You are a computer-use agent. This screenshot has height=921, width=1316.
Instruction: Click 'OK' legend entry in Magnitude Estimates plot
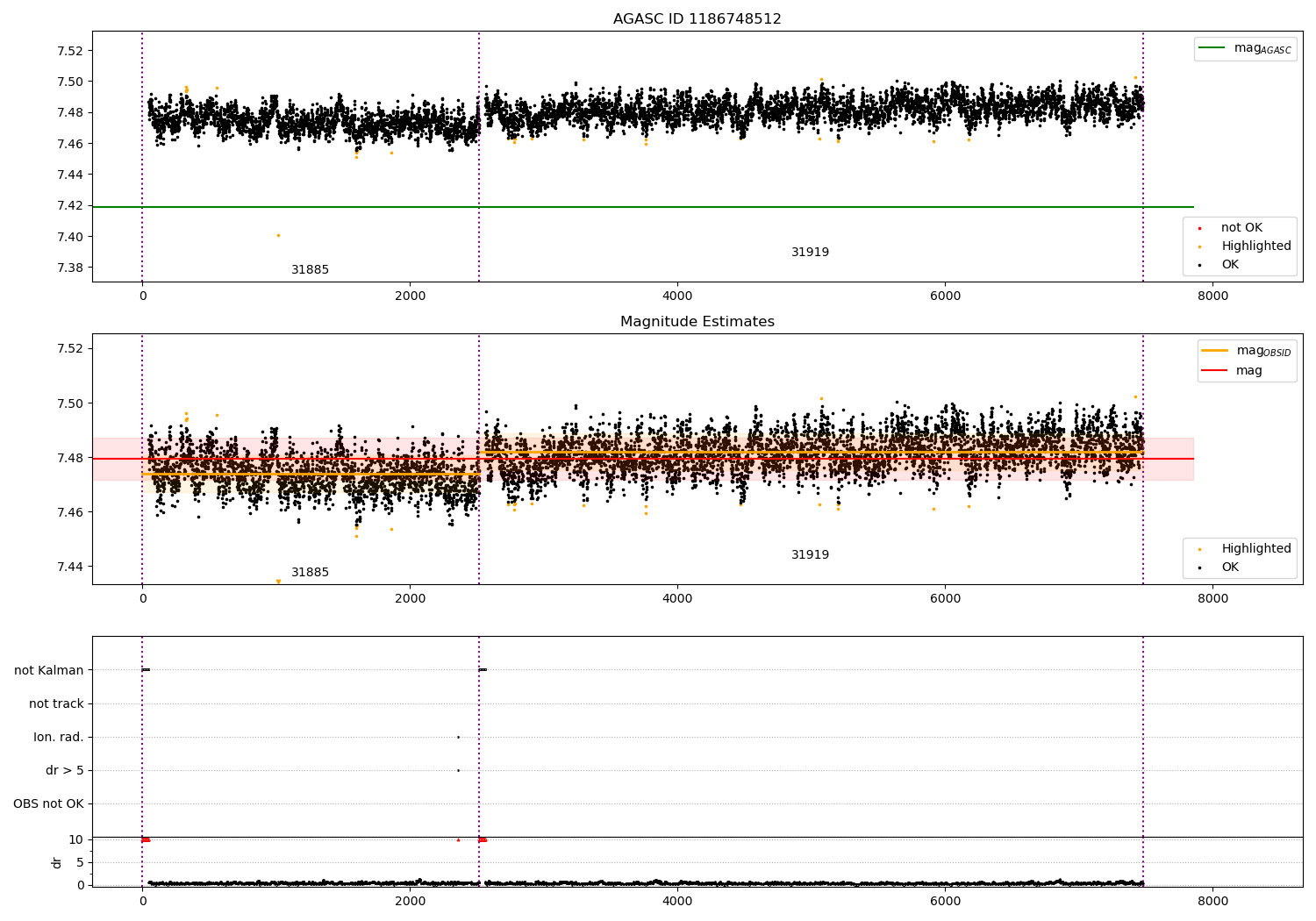(1230, 568)
